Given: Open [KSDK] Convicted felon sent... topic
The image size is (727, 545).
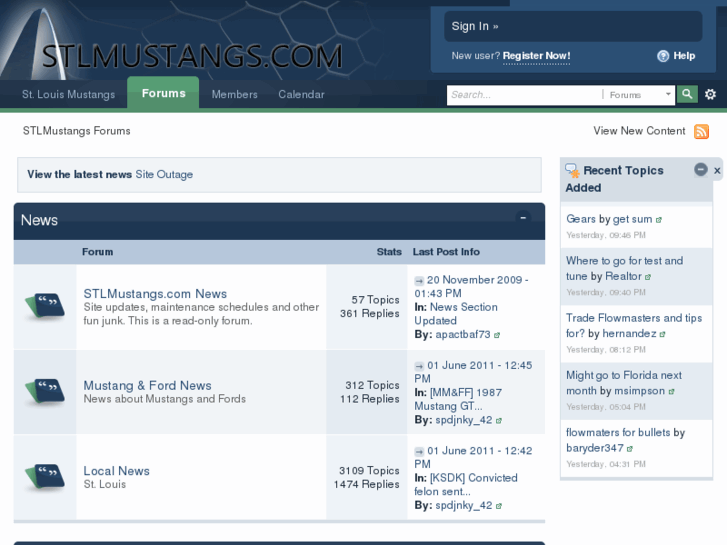Looking at the screenshot, I should point(466,485).
